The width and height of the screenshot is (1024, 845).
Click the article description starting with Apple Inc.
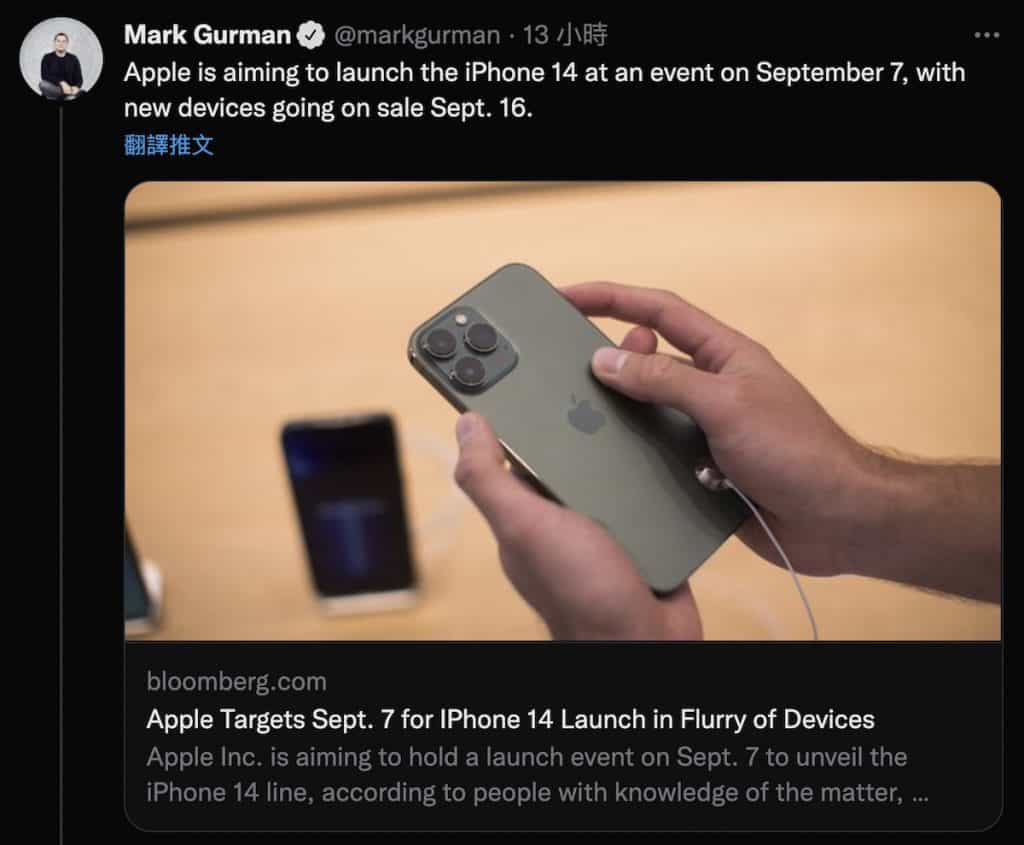coord(537,775)
